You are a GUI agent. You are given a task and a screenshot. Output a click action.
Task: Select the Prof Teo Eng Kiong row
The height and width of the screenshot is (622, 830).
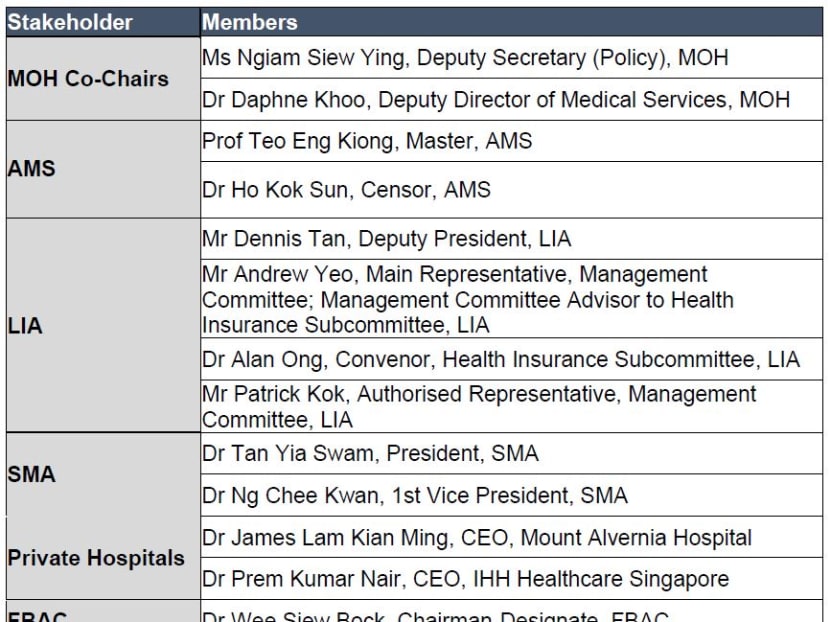(511, 141)
